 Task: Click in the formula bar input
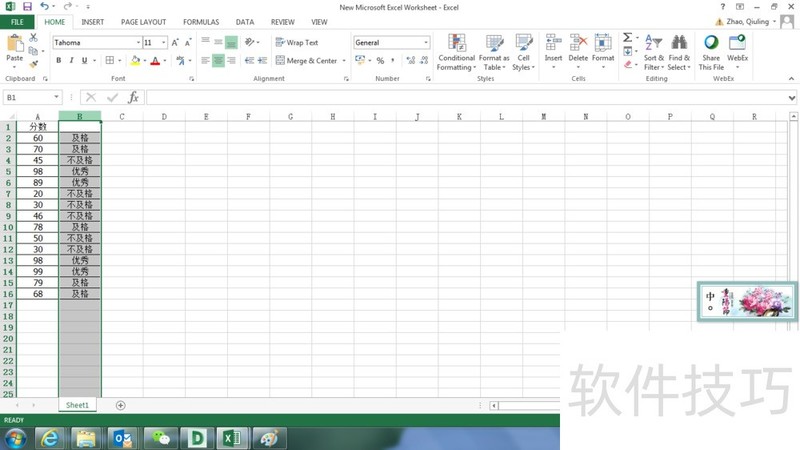[x=466, y=97]
